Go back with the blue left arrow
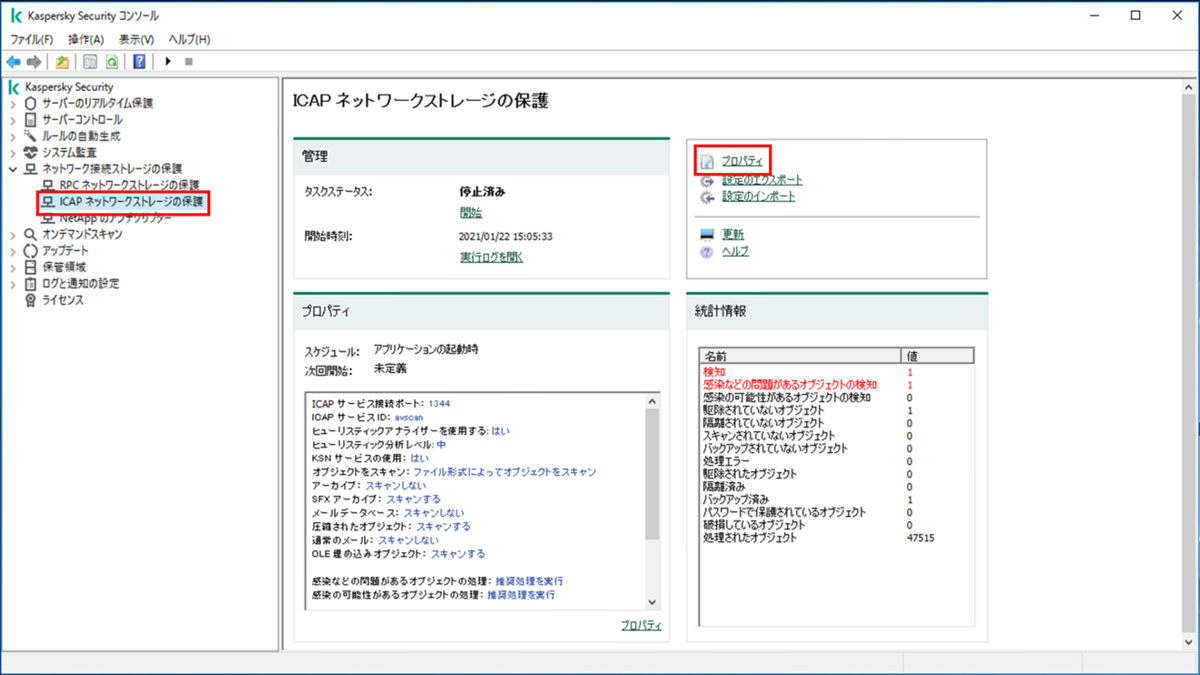Viewport: 1200px width, 675px height. point(14,61)
